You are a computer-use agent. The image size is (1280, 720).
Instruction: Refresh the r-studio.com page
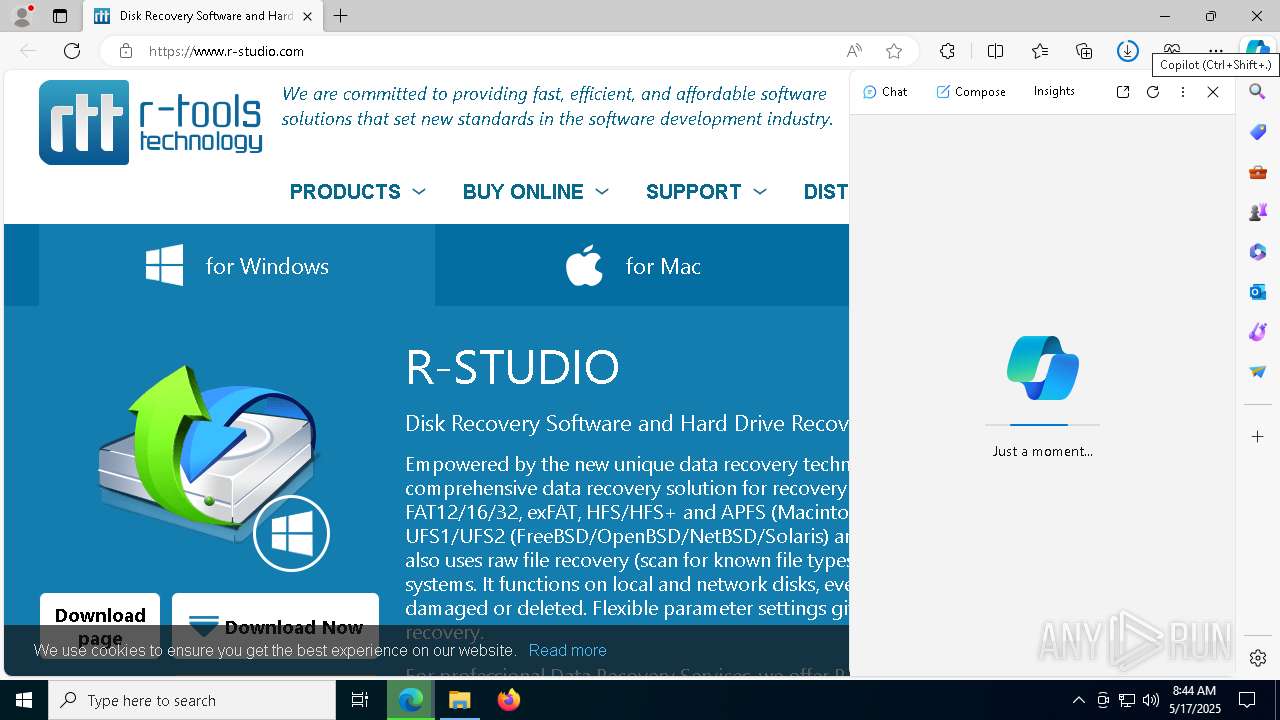point(72,51)
